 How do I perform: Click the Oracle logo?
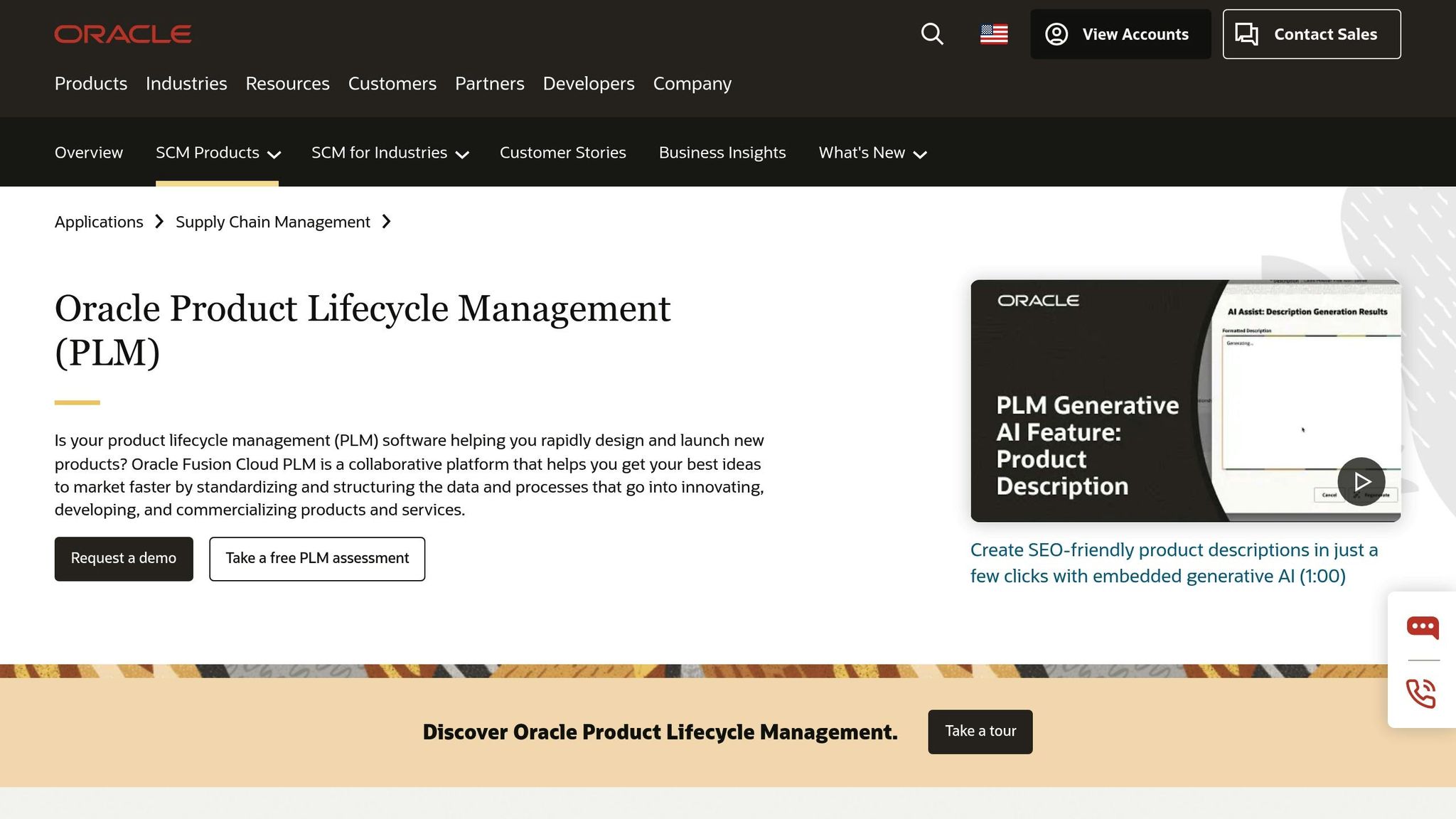122,33
